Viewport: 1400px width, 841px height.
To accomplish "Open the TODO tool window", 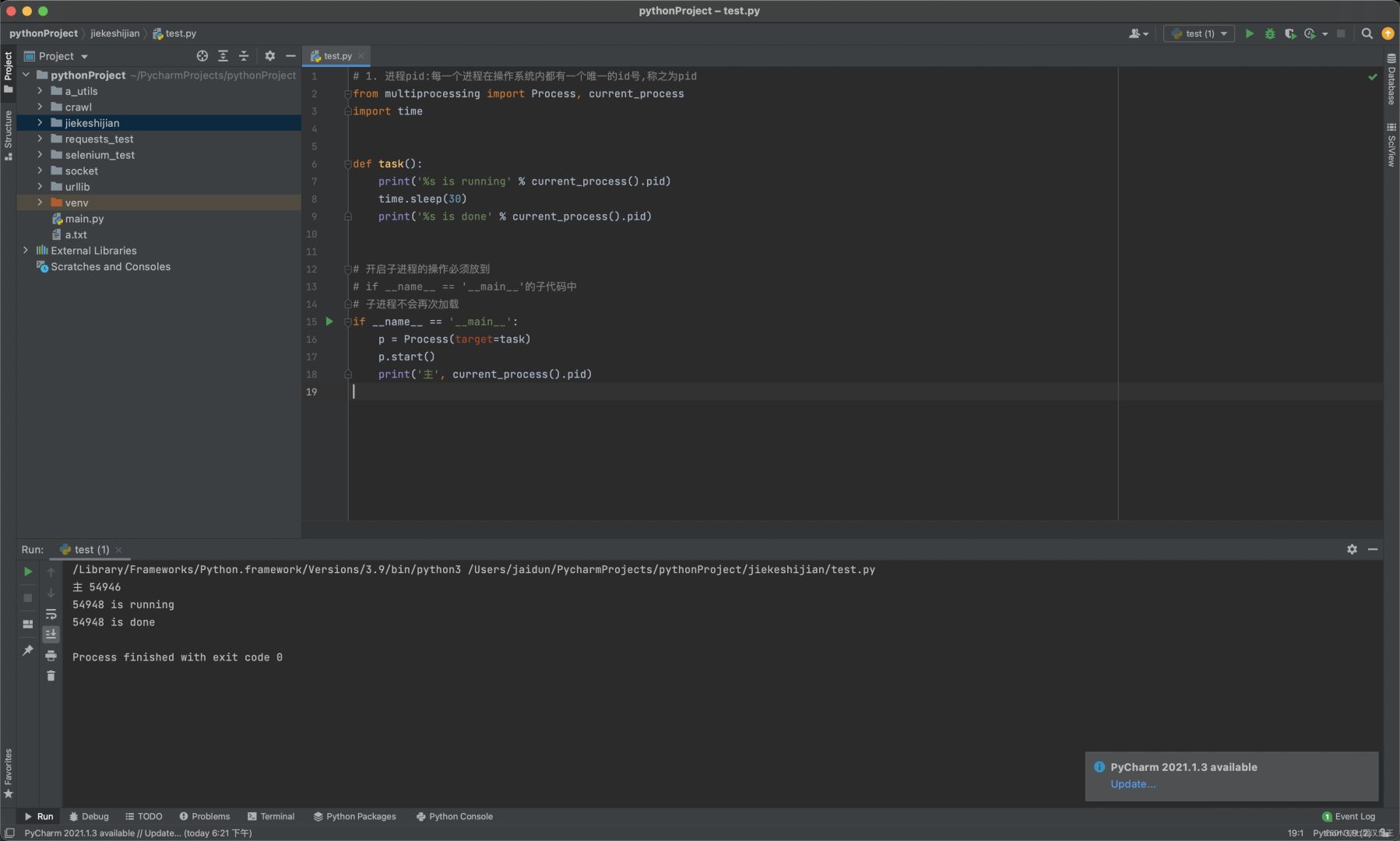I will [x=144, y=816].
